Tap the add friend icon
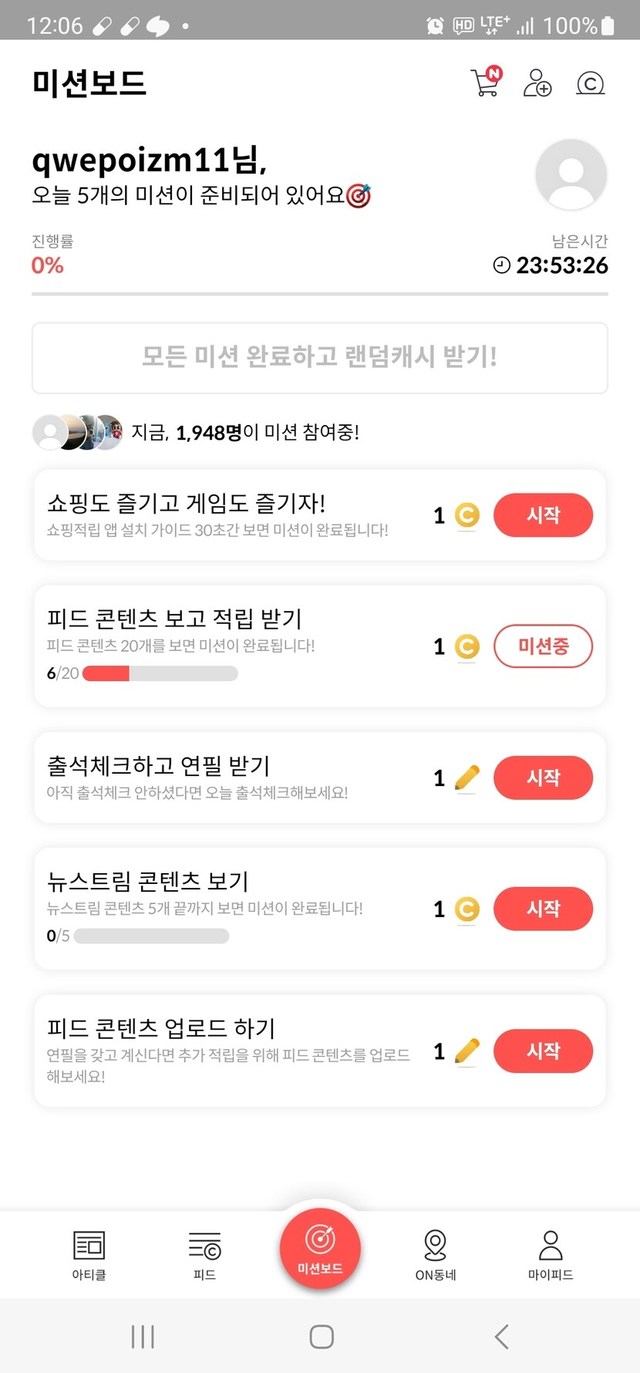This screenshot has width=640, height=1373. coord(537,83)
